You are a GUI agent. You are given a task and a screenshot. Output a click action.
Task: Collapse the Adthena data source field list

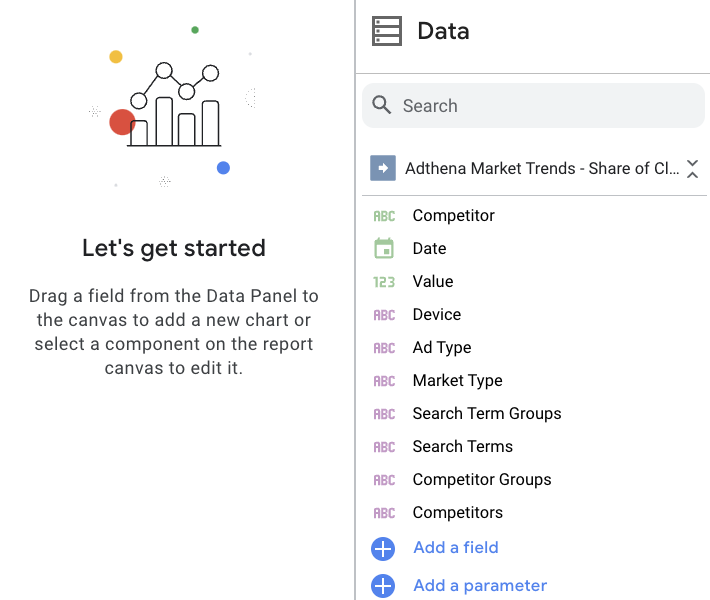click(x=692, y=169)
